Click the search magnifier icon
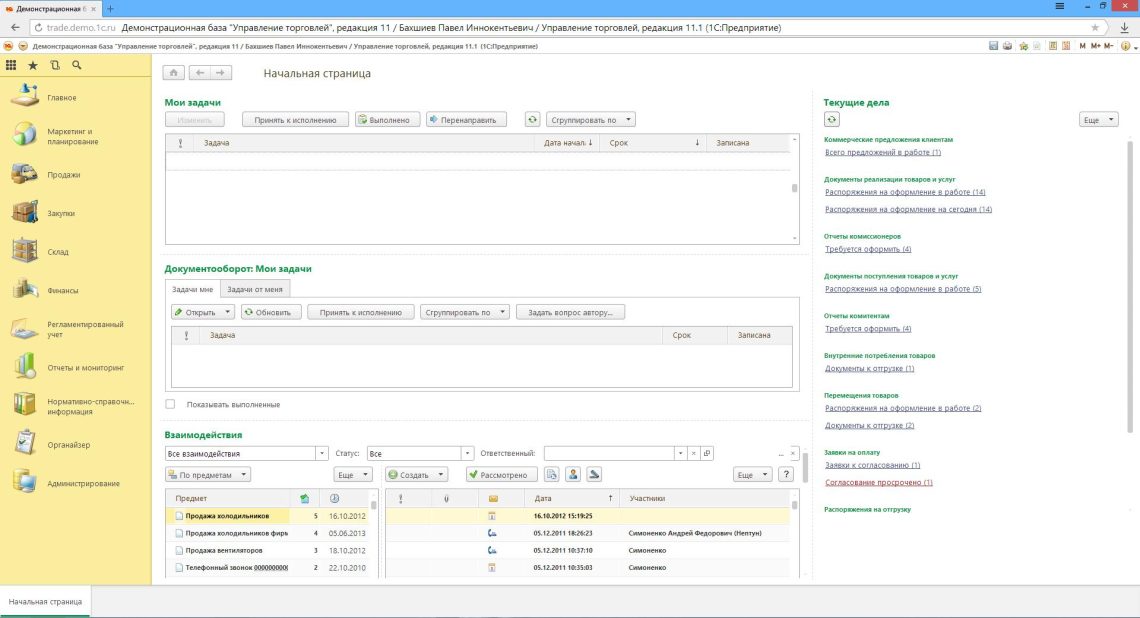The image size is (1140, 618). click(x=77, y=65)
